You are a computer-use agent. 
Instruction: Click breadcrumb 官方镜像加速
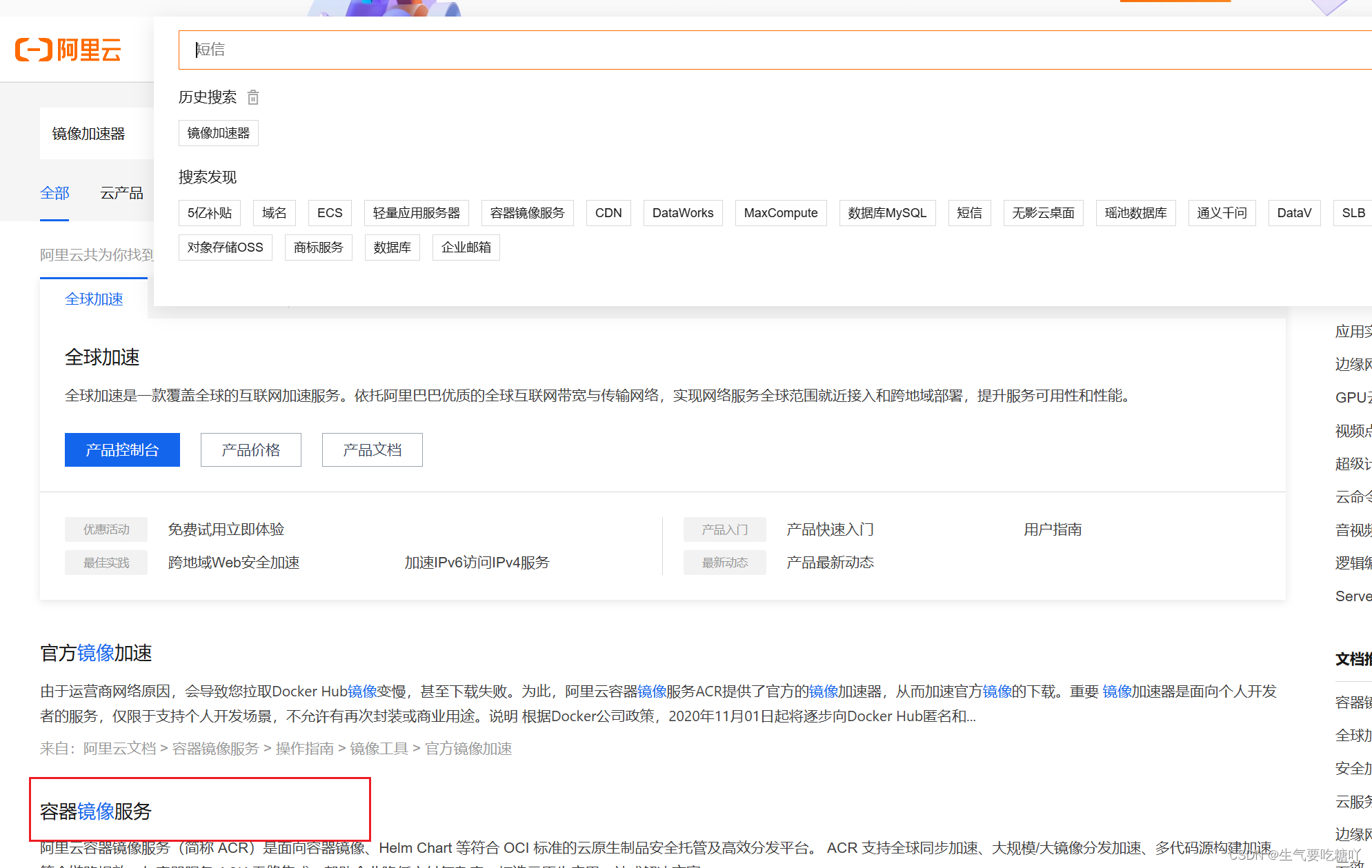pos(468,749)
